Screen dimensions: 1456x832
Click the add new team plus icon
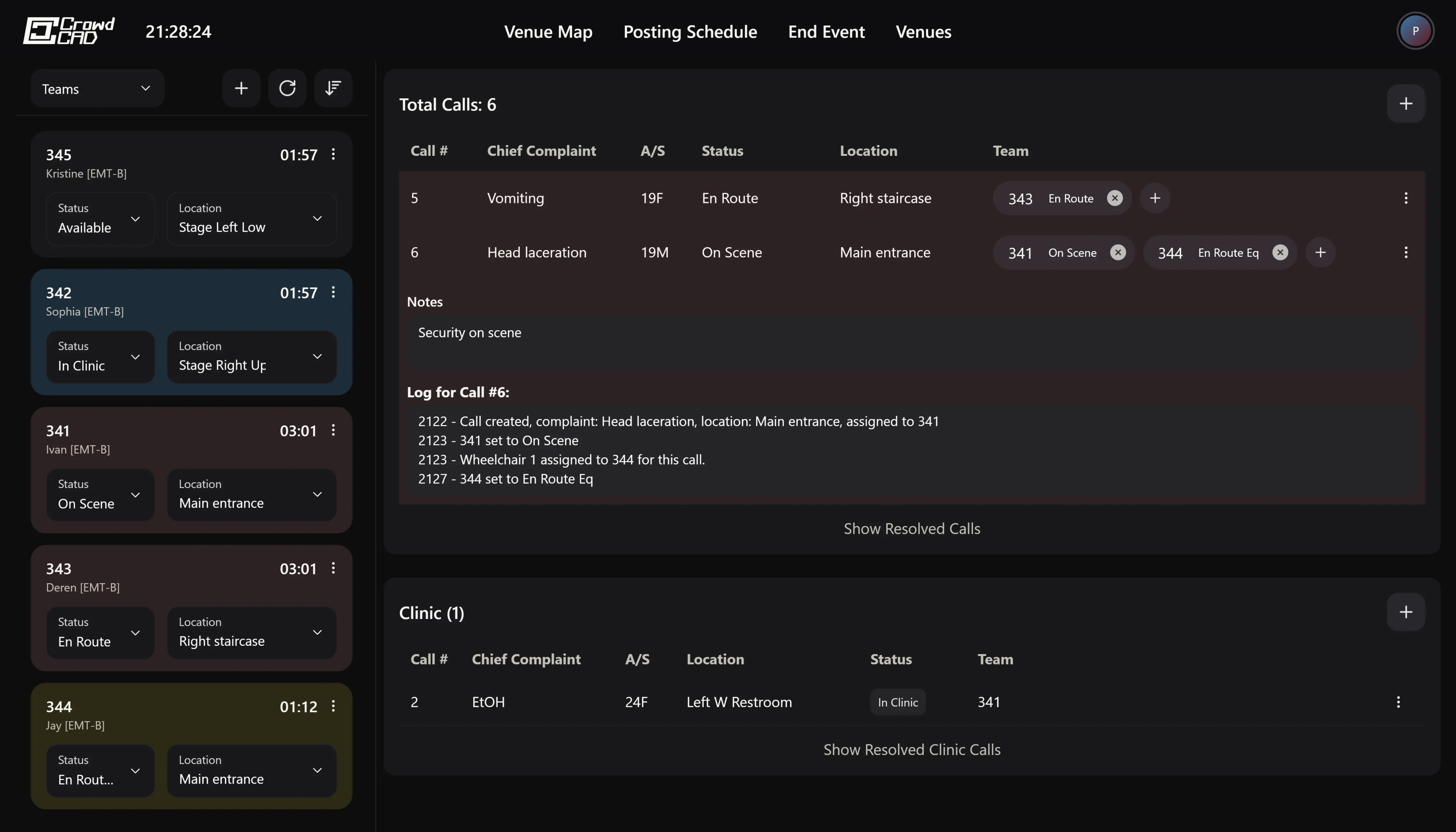tap(240, 88)
